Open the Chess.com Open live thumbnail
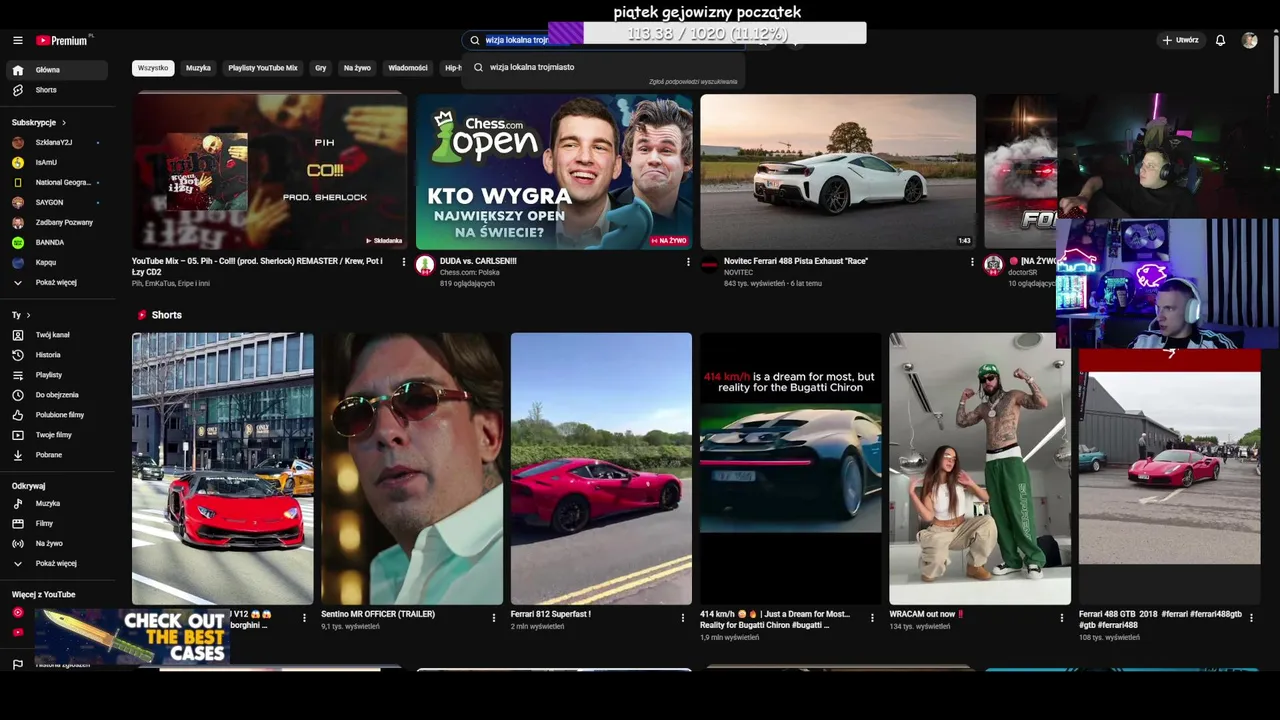The height and width of the screenshot is (720, 1280). tap(554, 171)
